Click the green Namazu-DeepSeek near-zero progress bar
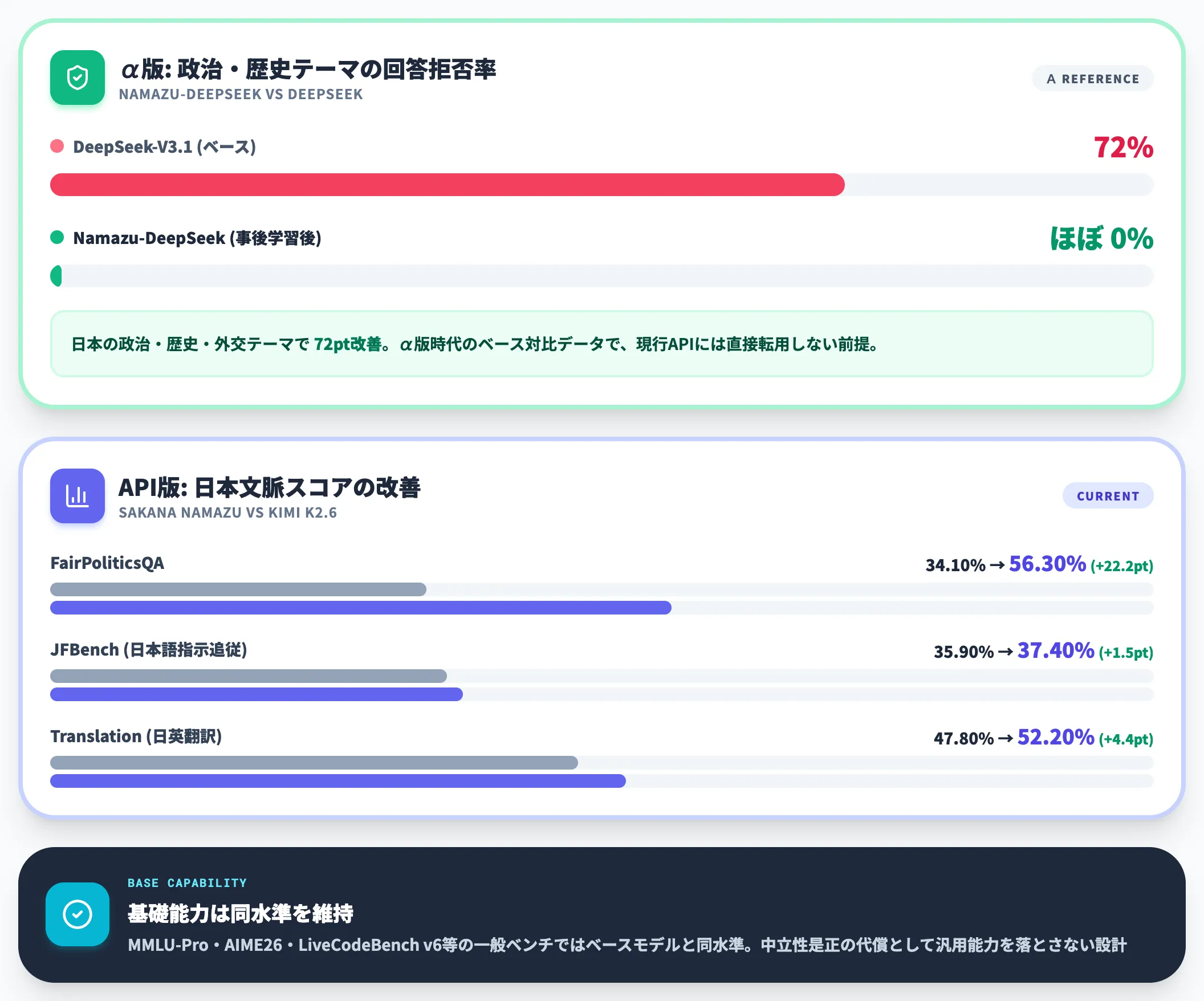The height and width of the screenshot is (1001, 1204). tap(56, 276)
